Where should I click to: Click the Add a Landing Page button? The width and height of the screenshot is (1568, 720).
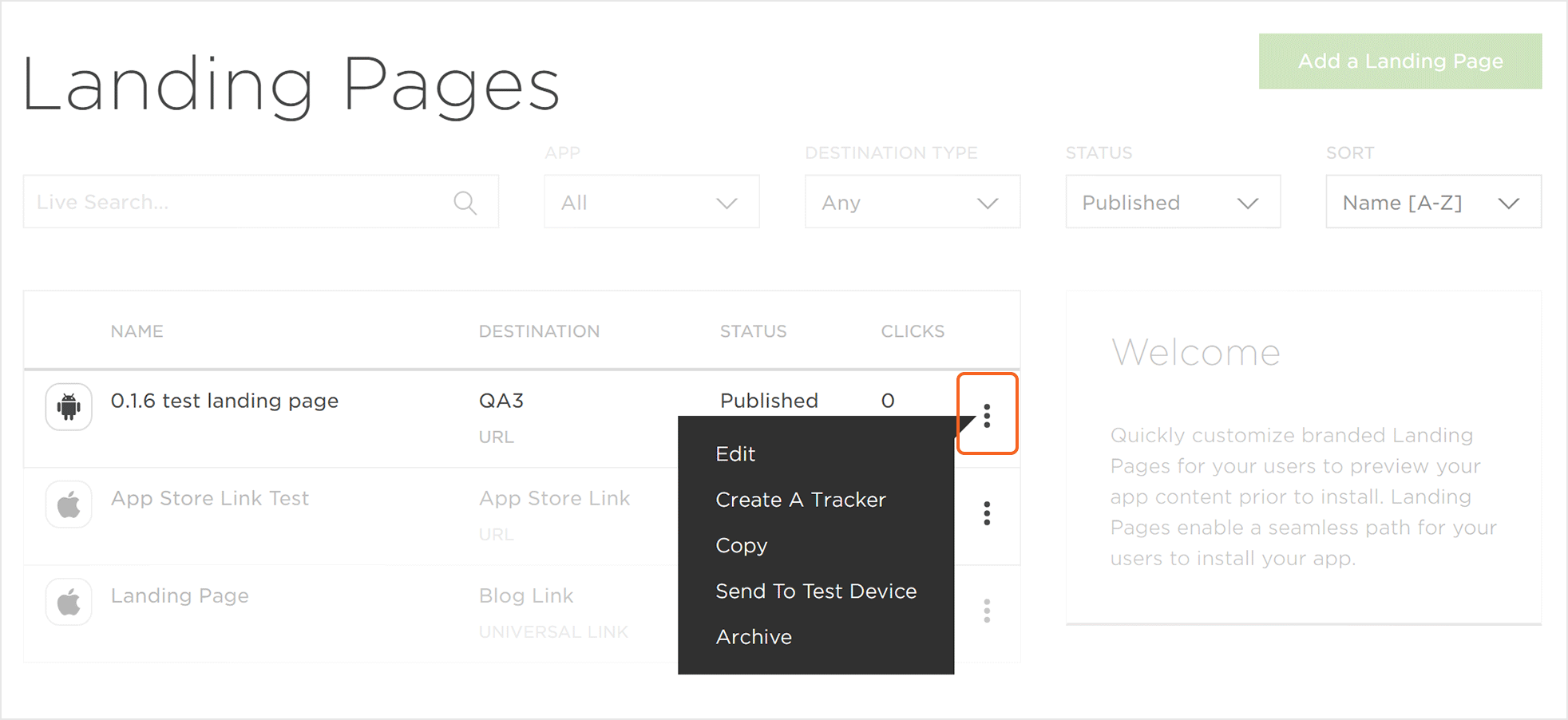click(1400, 61)
